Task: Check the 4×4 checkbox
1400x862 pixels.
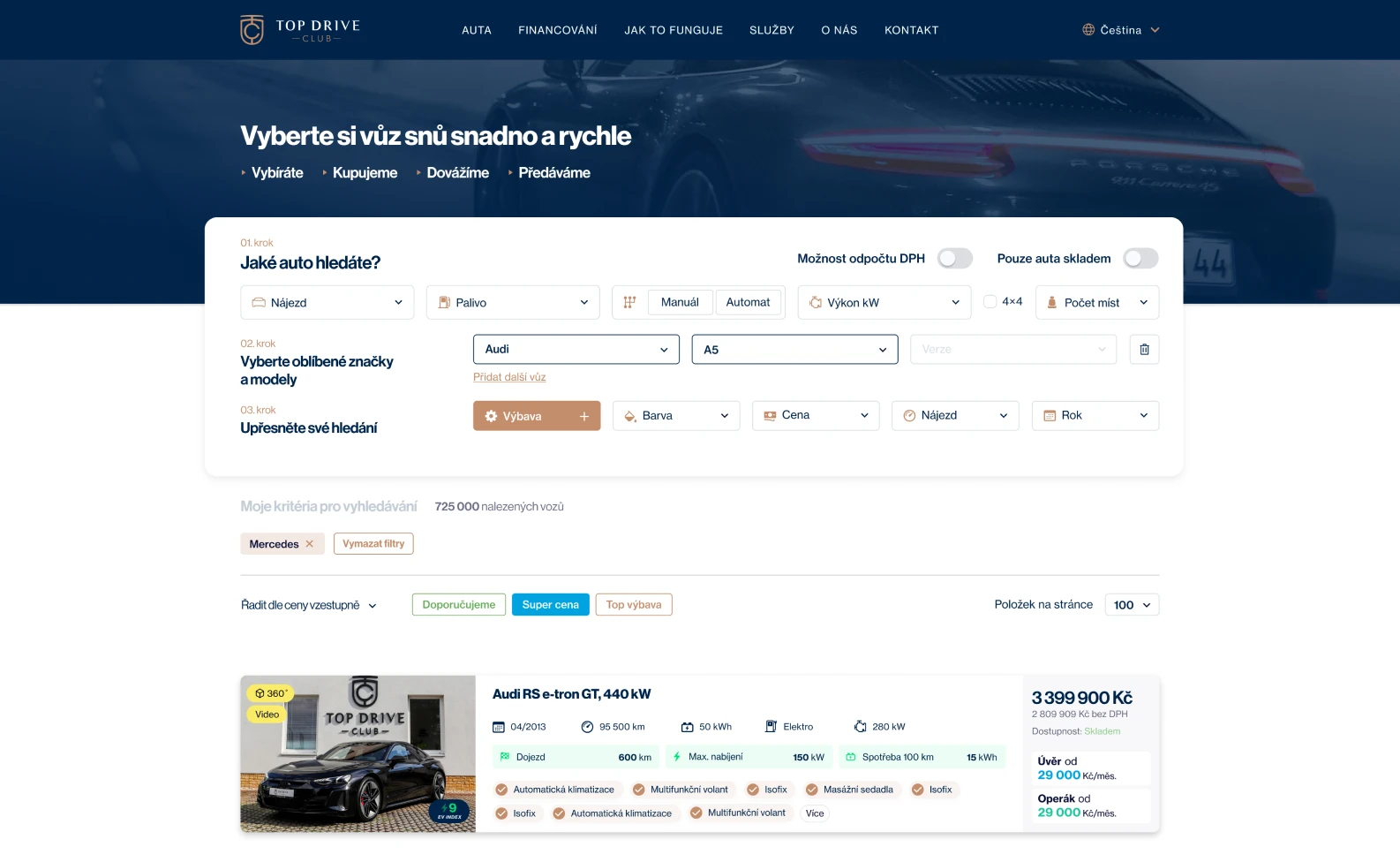Action: point(990,301)
